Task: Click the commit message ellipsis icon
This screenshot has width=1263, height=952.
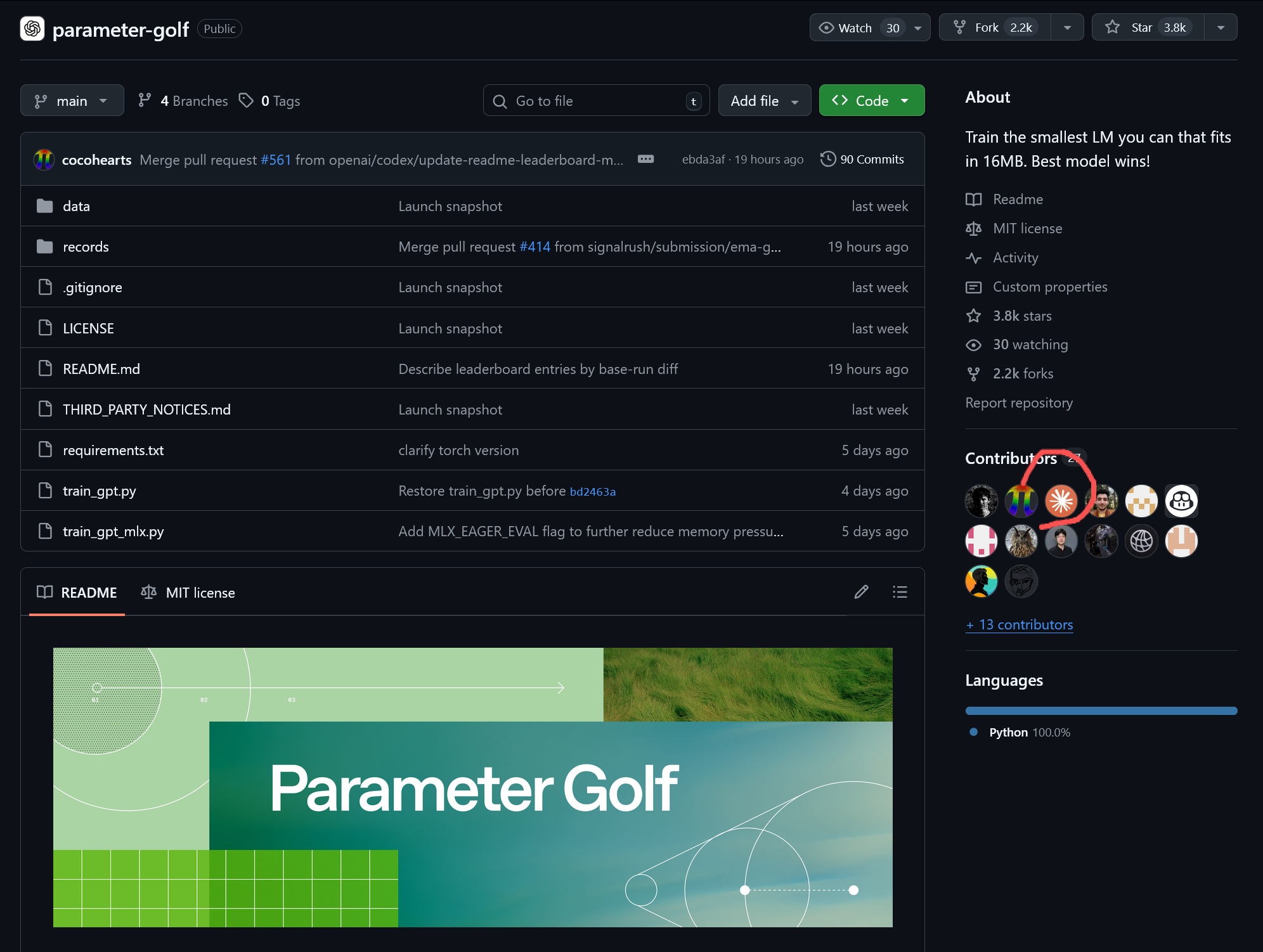Action: [x=645, y=159]
